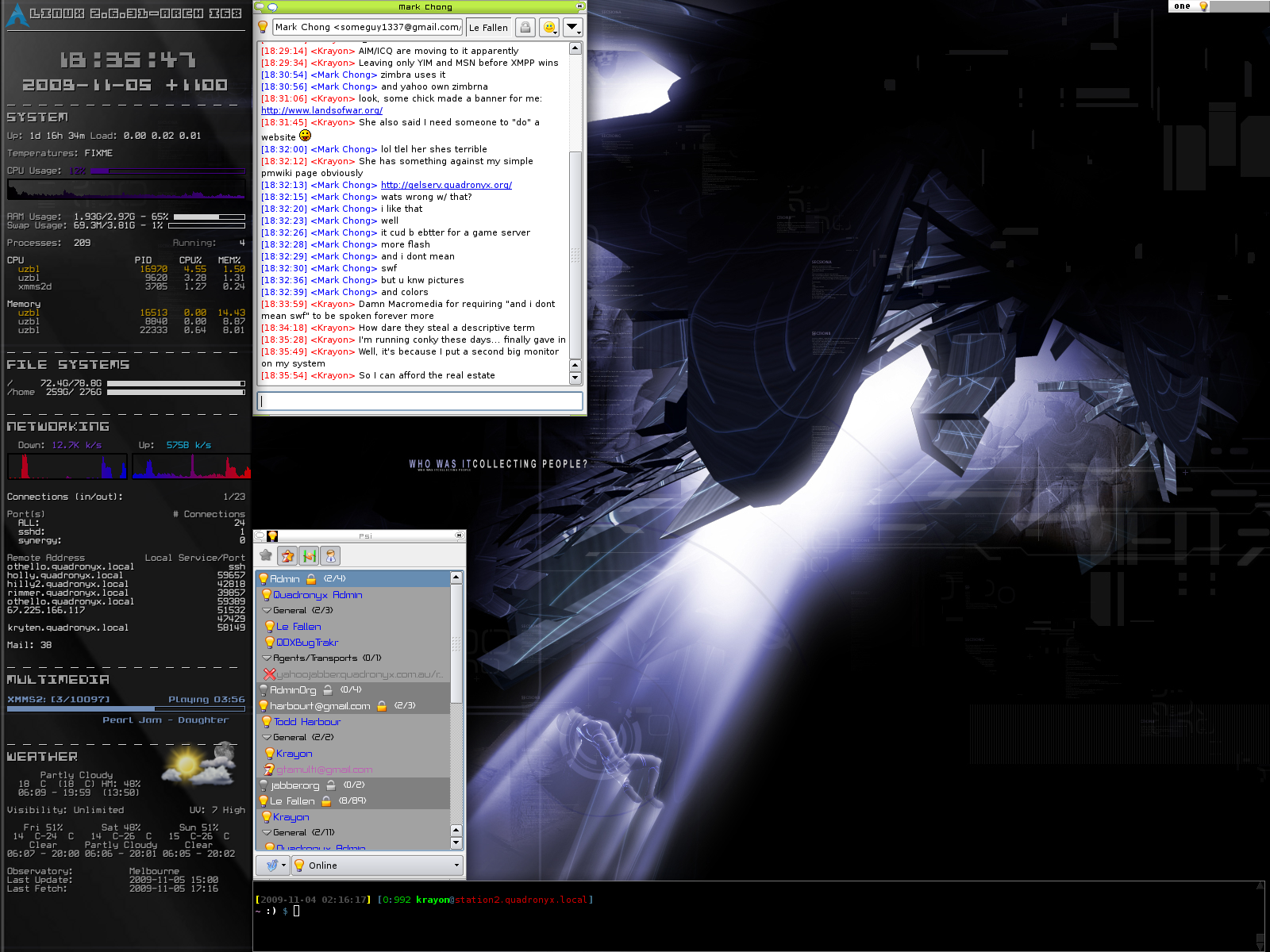The image size is (1270, 952).
Task: Select the Todd Harbour contact
Action: (x=306, y=722)
